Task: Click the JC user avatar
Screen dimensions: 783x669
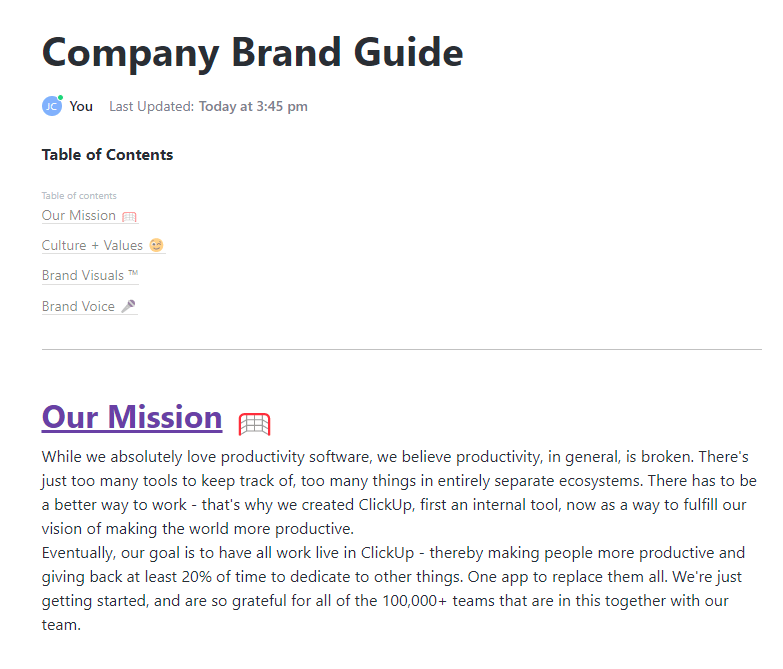Action: tap(51, 106)
